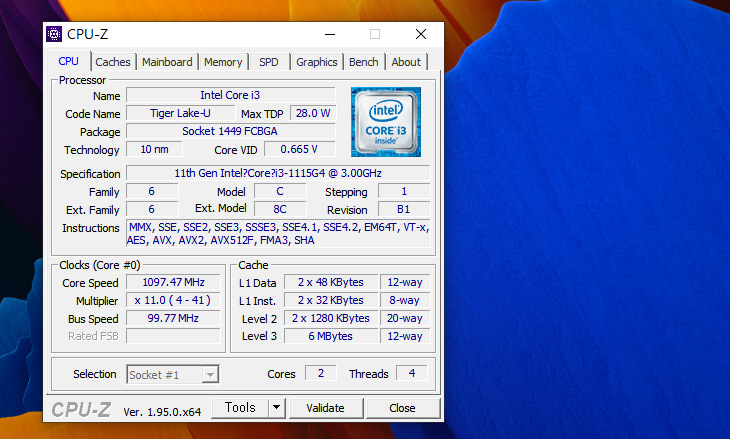The image size is (730, 439).
Task: Click the empty Rated FSB field
Action: (173, 336)
